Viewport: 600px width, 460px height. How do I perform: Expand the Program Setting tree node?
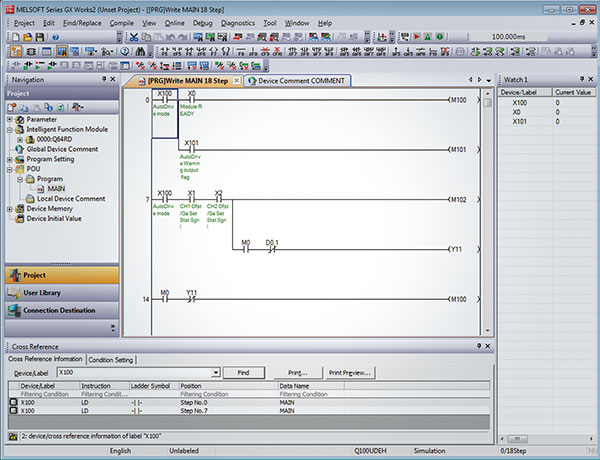[x=9, y=159]
